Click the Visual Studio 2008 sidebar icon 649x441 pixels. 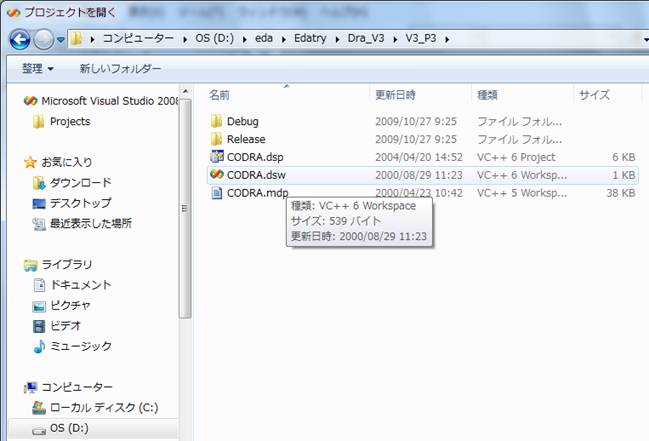(x=30, y=101)
